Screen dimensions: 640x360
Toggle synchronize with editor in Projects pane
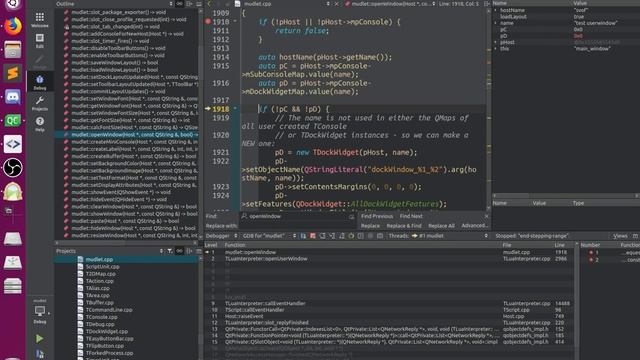(x=180, y=251)
